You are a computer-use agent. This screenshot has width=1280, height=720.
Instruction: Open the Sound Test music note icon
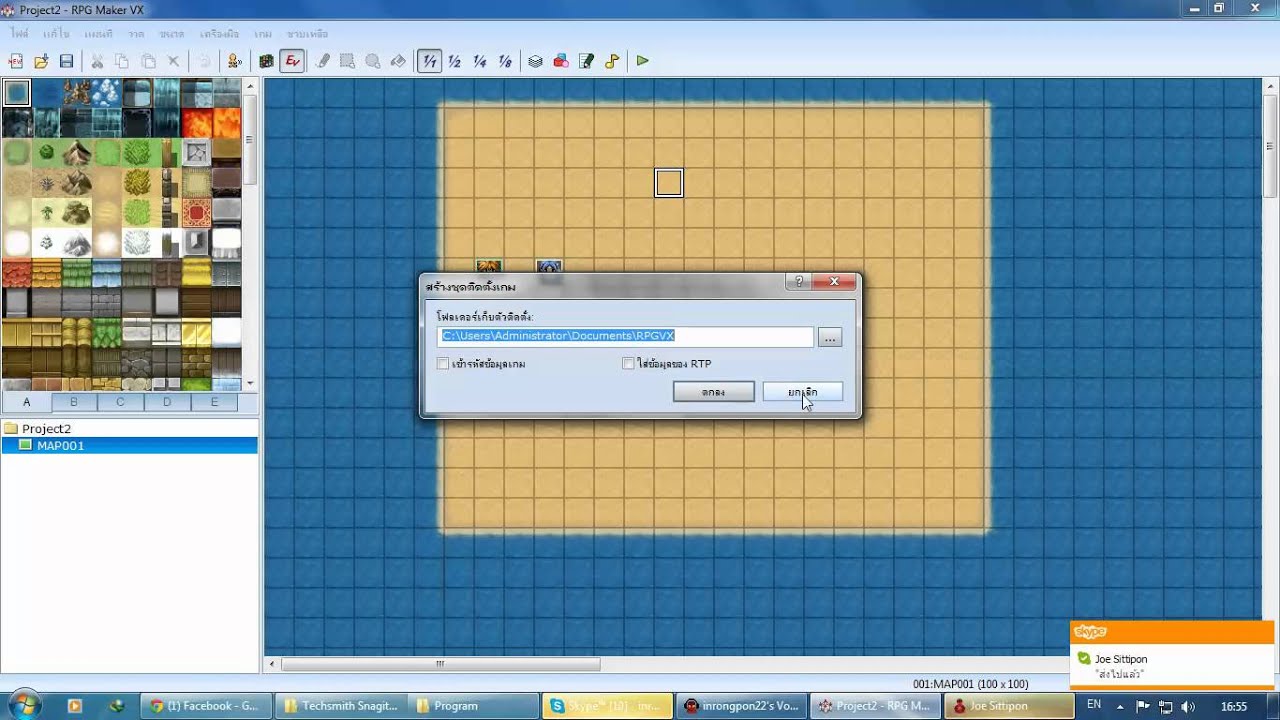(611, 61)
